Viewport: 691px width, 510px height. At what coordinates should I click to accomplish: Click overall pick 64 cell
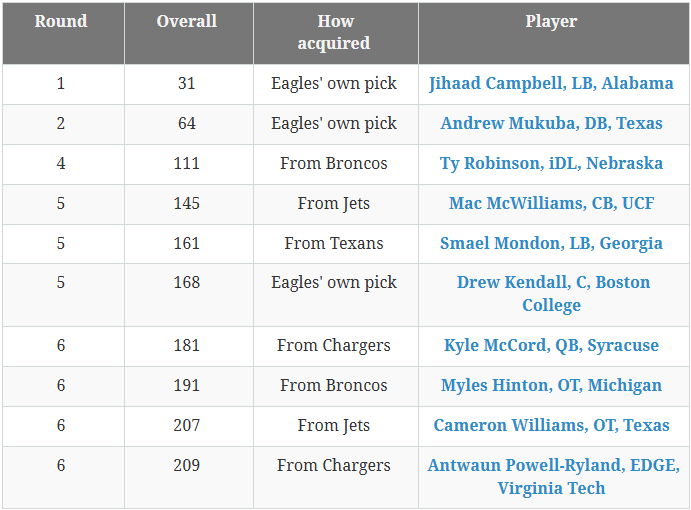[x=187, y=124]
